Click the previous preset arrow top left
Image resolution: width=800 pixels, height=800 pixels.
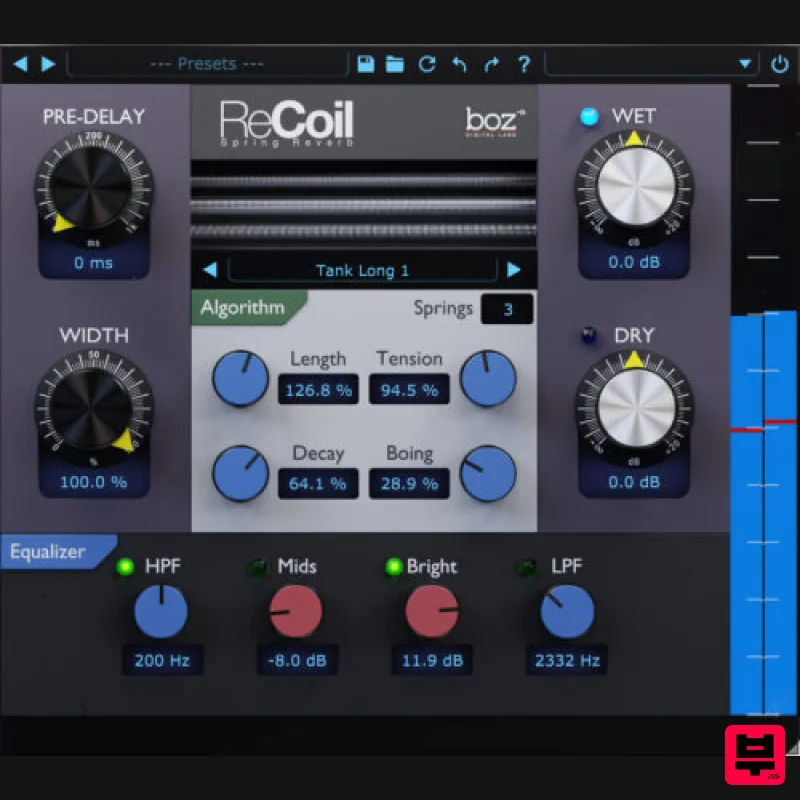pos(20,63)
